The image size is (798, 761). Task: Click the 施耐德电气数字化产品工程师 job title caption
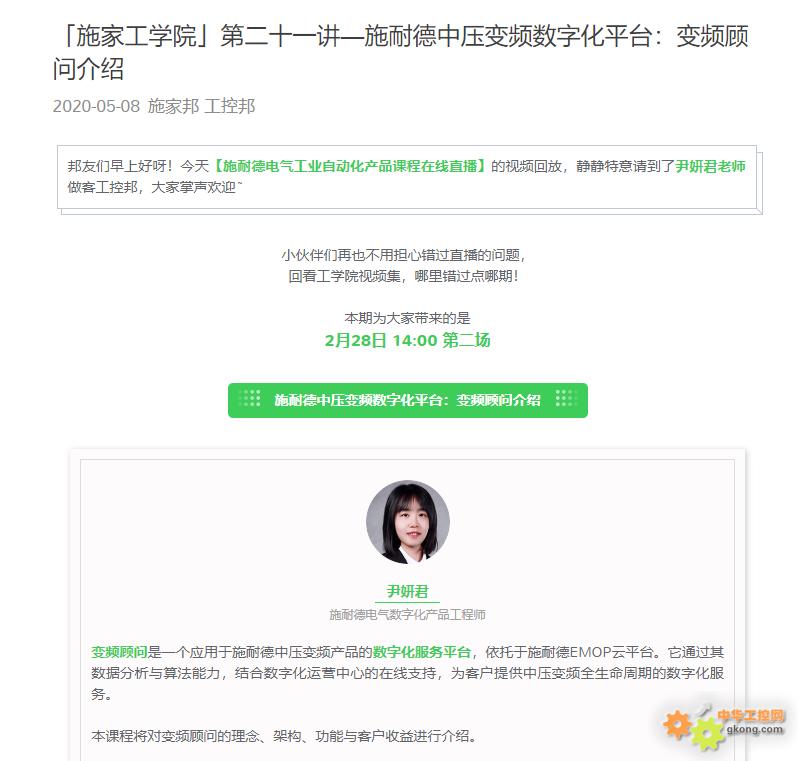408,615
